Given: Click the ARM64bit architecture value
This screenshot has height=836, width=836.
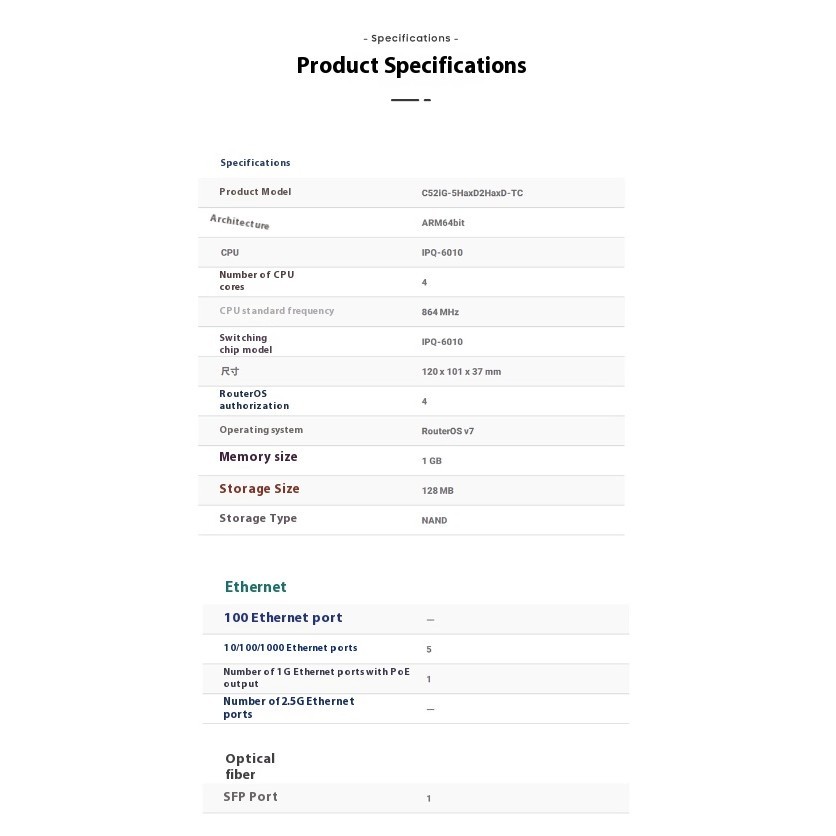Looking at the screenshot, I should pyautogui.click(x=443, y=223).
